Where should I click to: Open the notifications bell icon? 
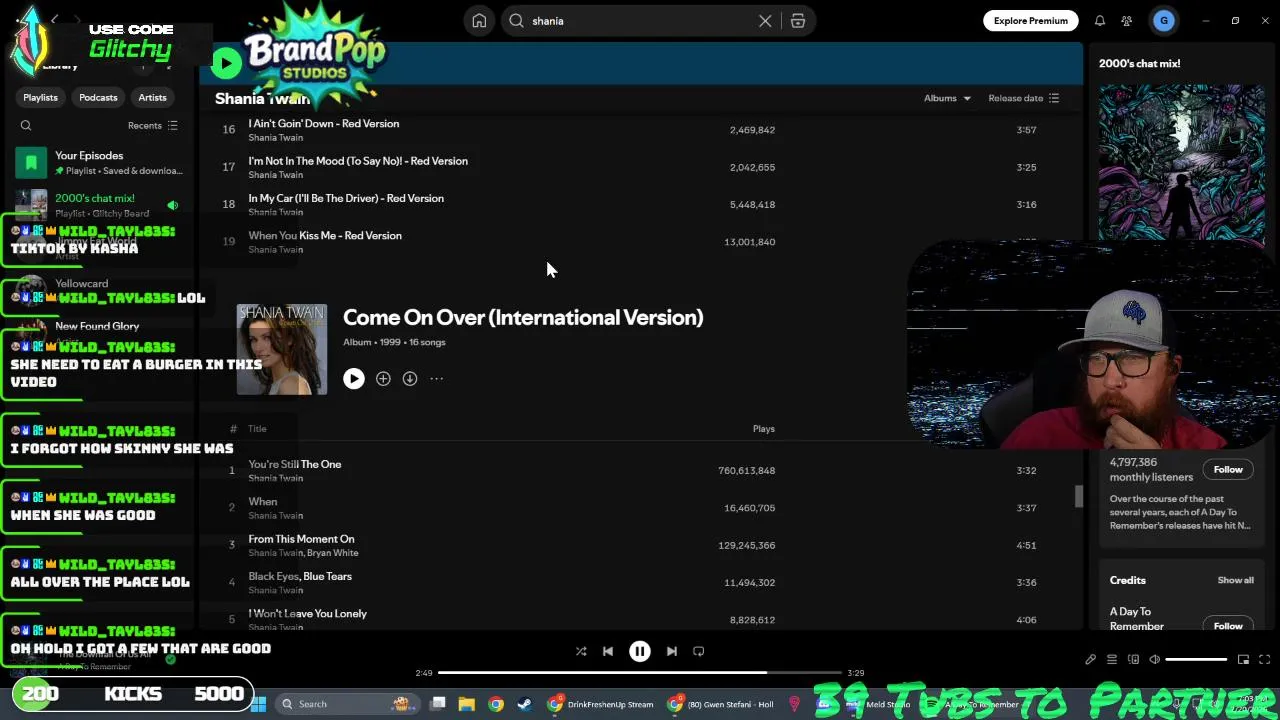[1100, 21]
